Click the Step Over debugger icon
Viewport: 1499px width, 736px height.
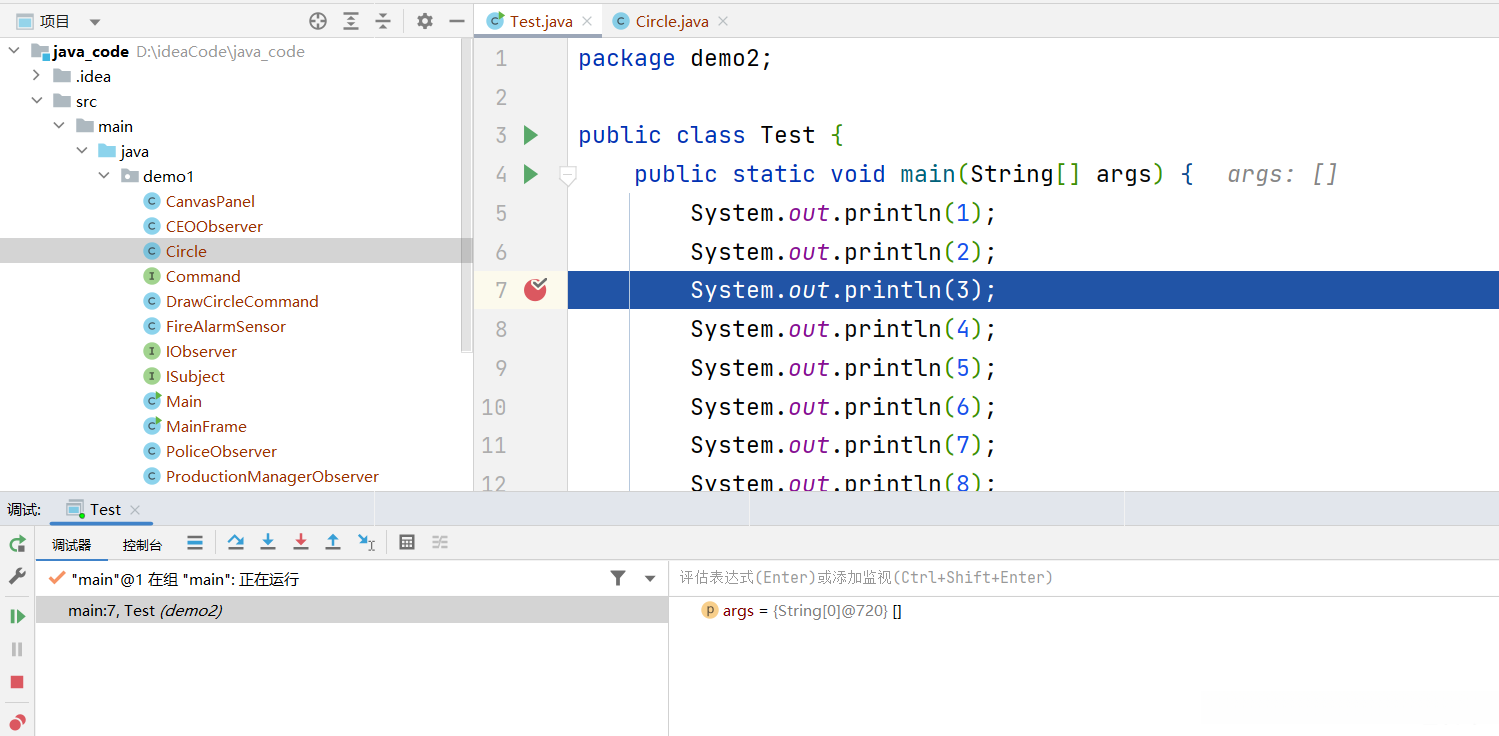(x=236, y=542)
